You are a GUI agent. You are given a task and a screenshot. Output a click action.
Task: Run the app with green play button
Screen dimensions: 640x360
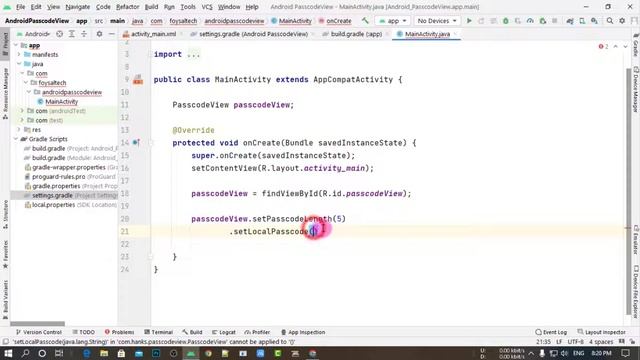tap(469, 20)
